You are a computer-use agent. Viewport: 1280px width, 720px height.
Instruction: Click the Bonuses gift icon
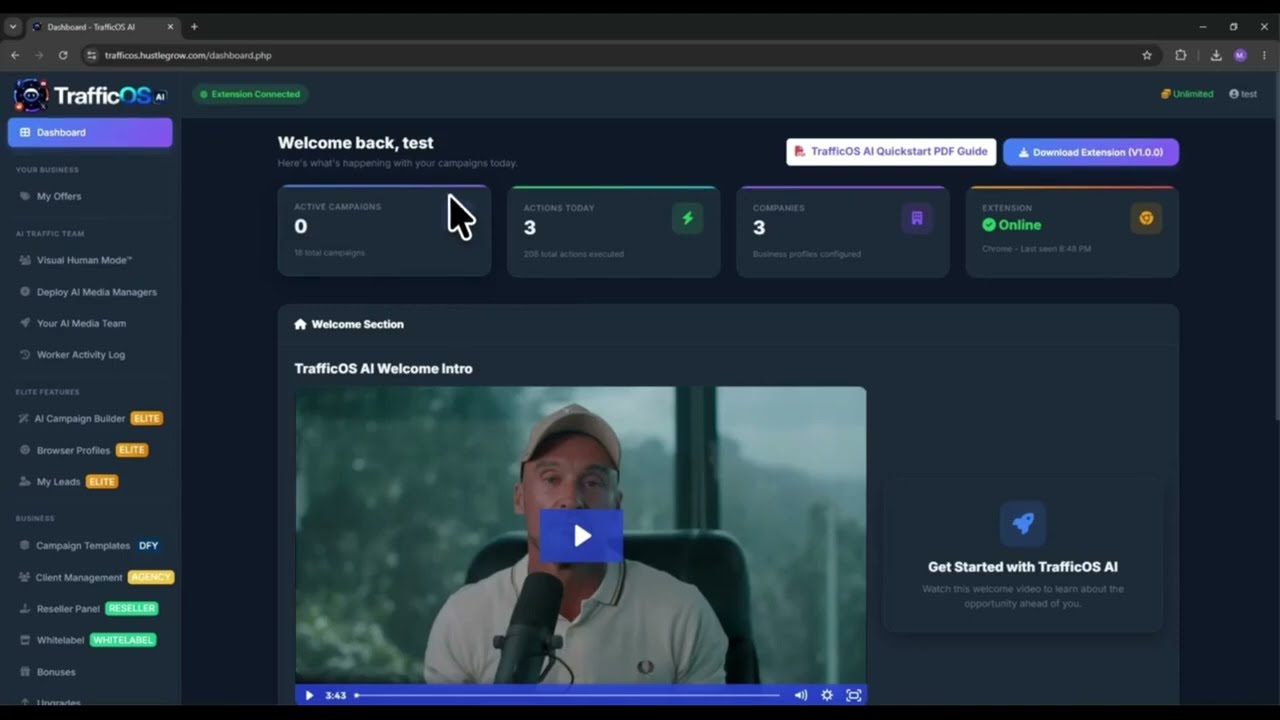(25, 672)
